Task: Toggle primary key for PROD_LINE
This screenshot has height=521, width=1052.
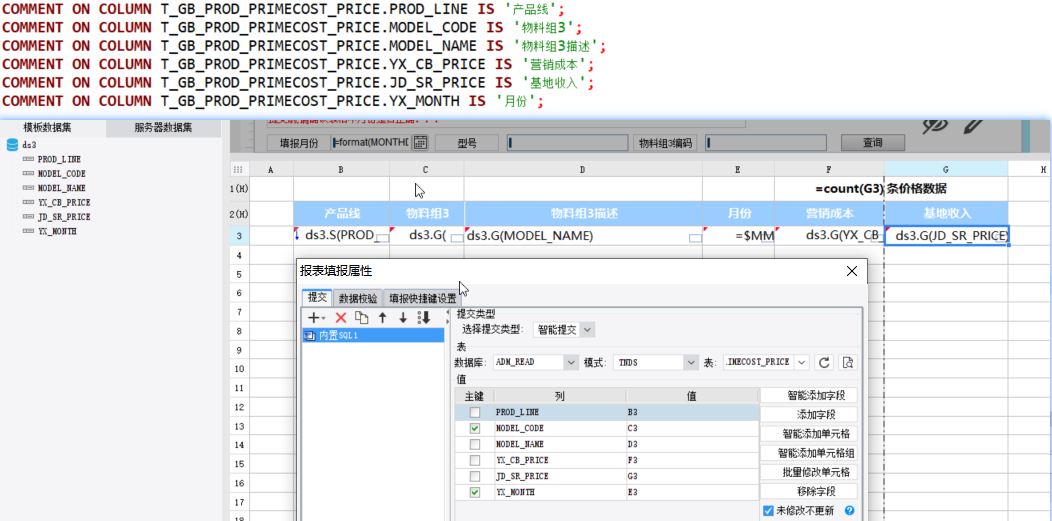Action: [x=475, y=412]
